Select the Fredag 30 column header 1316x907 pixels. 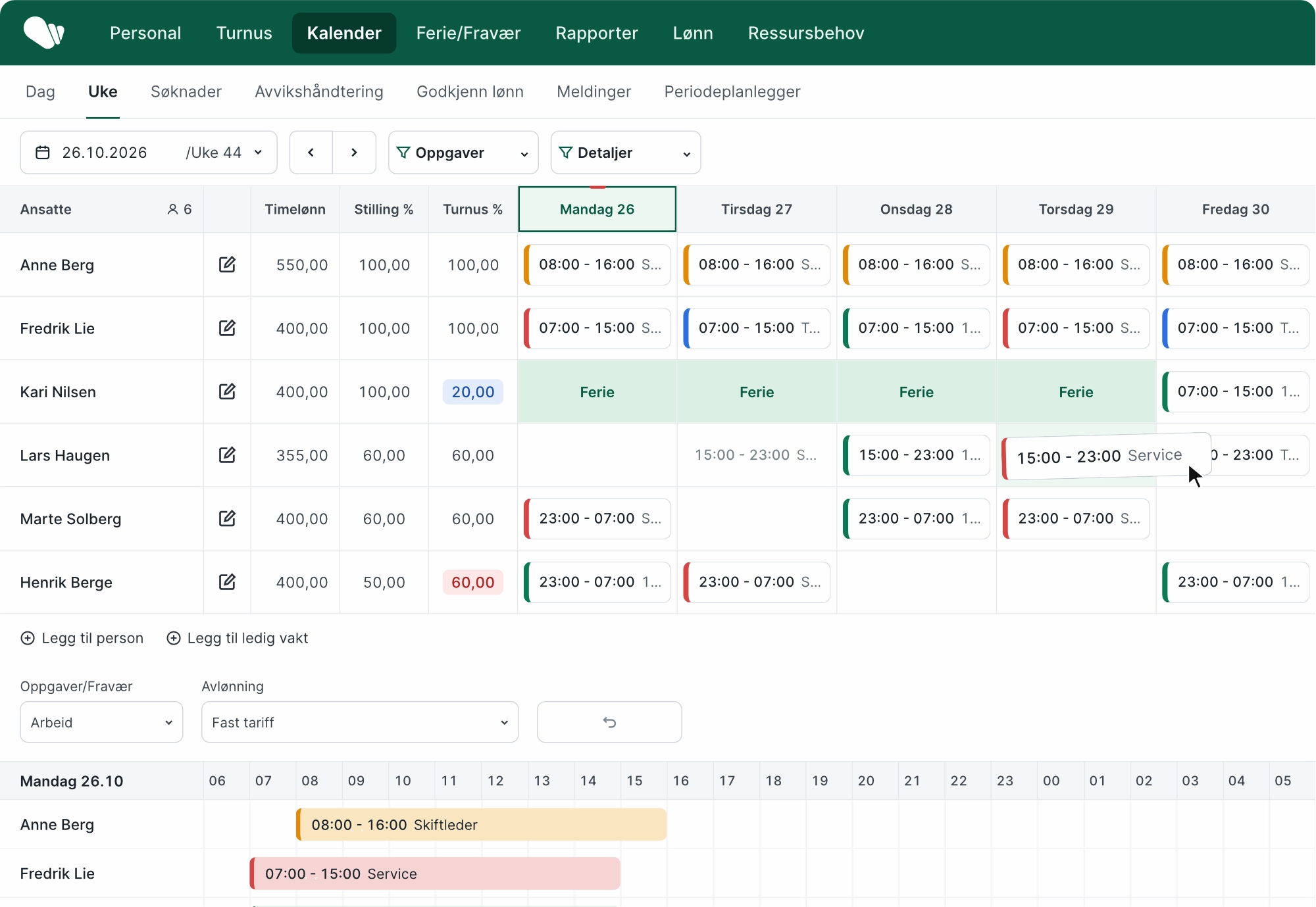click(x=1236, y=209)
